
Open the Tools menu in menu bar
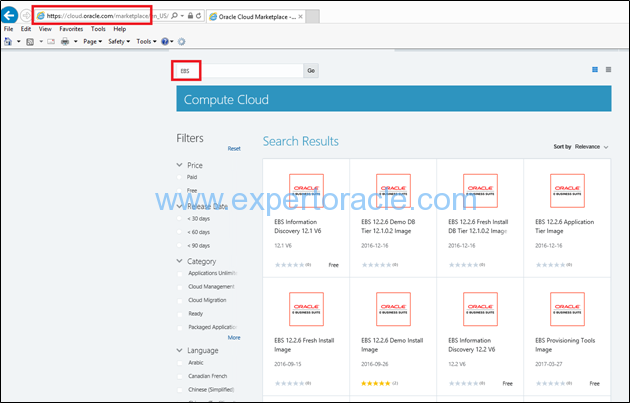tap(98, 29)
